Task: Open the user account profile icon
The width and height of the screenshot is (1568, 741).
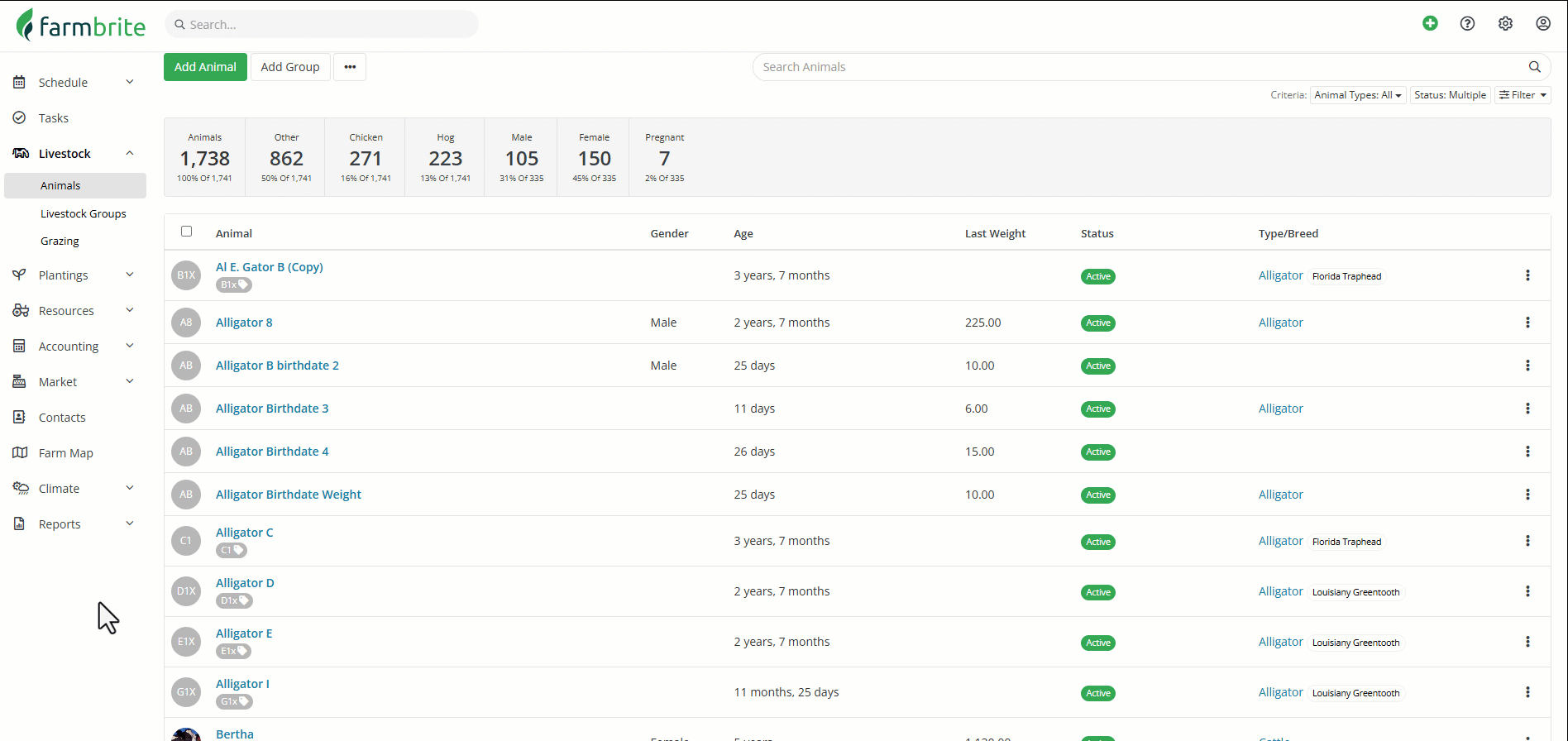Action: (x=1543, y=24)
